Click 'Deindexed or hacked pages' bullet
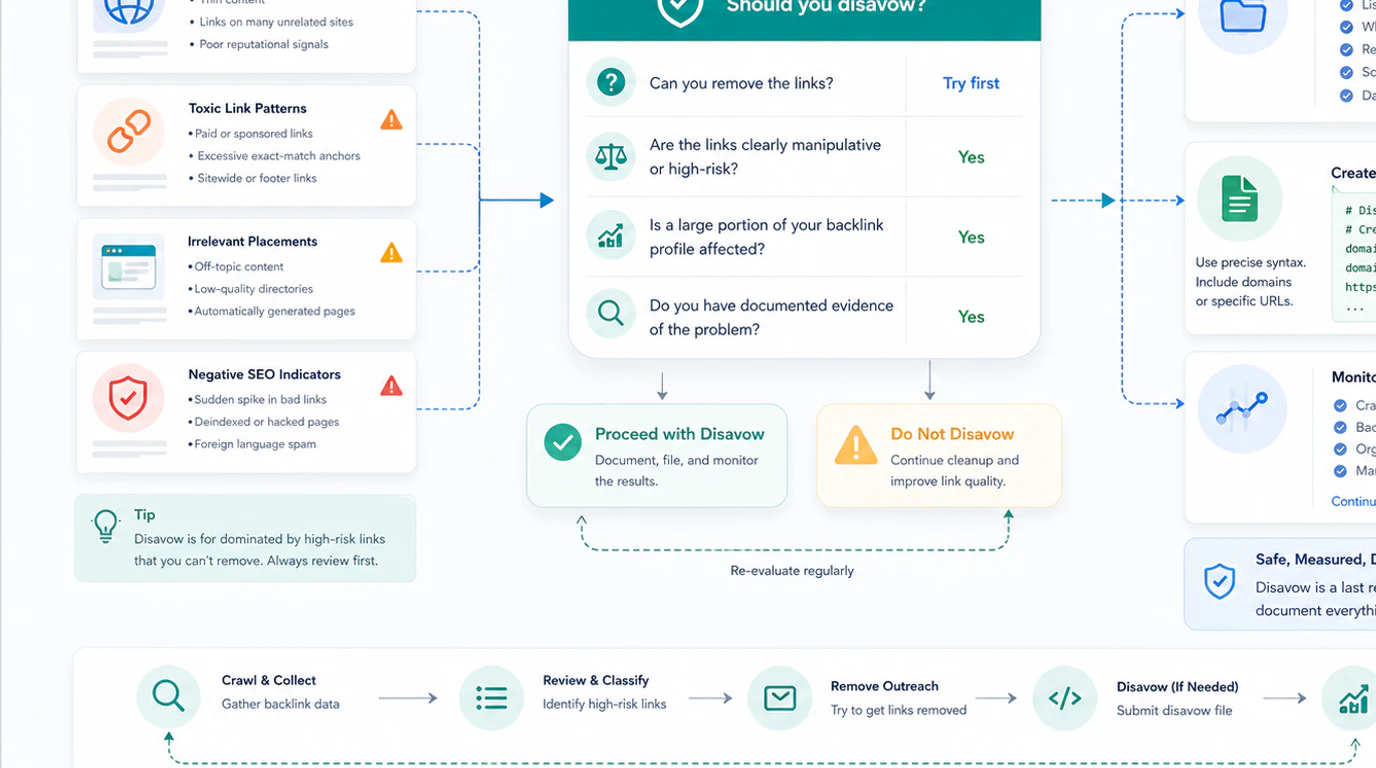The image size is (1376, 768). coord(266,422)
